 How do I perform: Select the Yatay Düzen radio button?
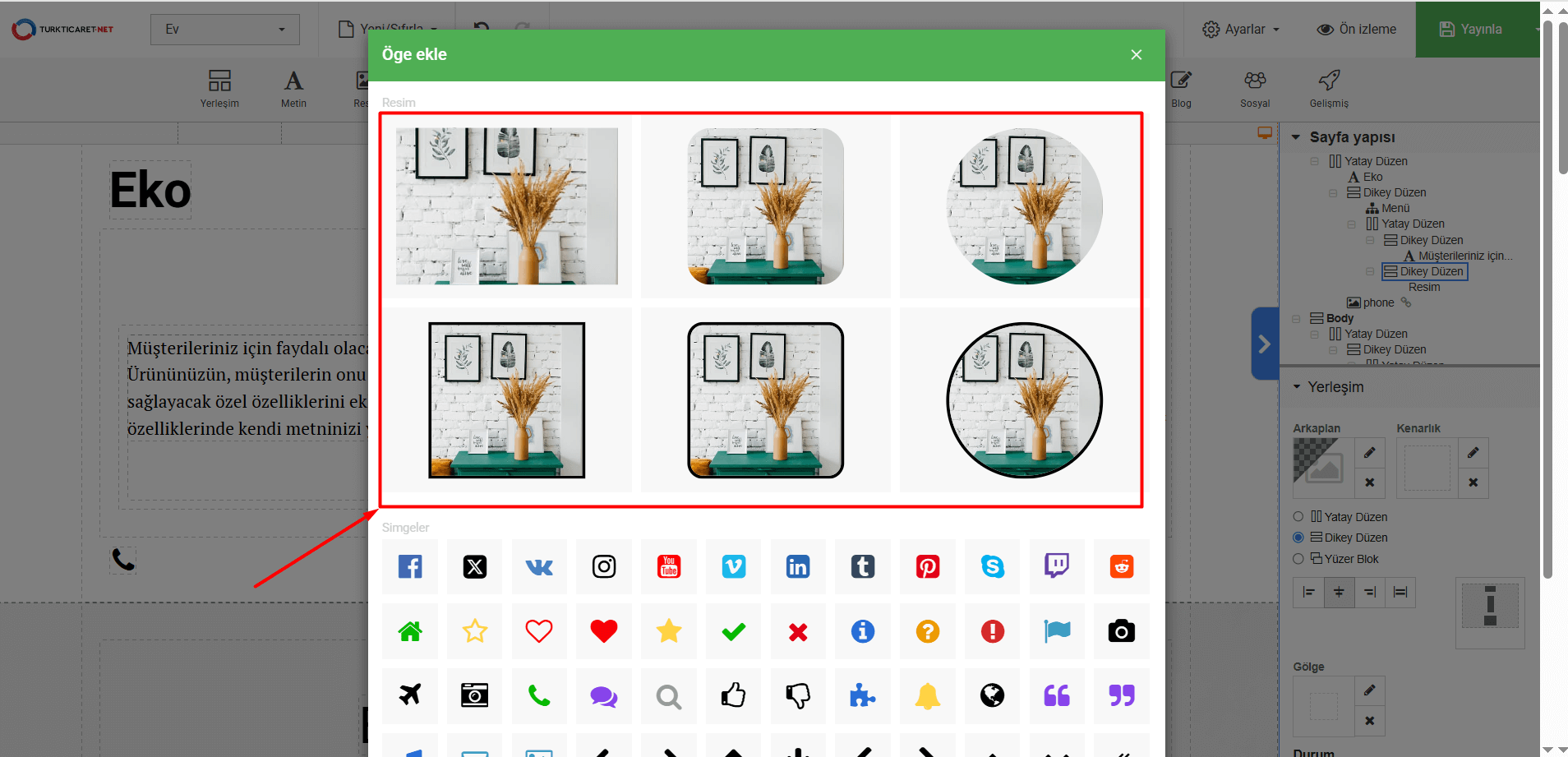[x=1298, y=517]
